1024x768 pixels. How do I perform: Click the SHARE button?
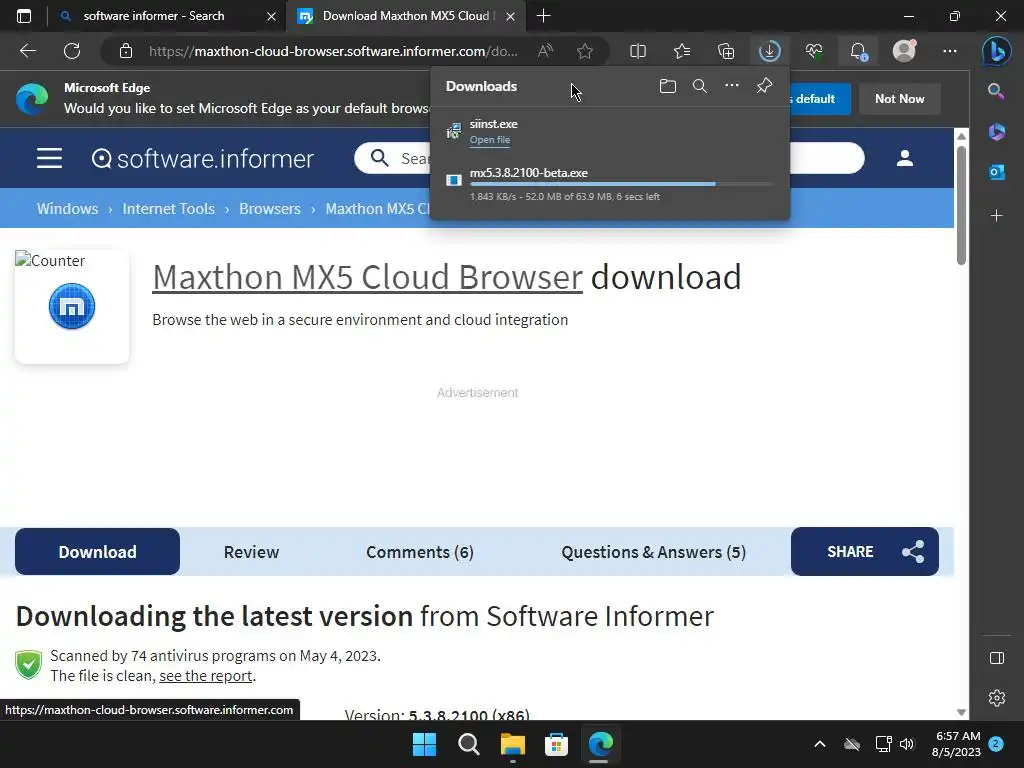point(865,552)
